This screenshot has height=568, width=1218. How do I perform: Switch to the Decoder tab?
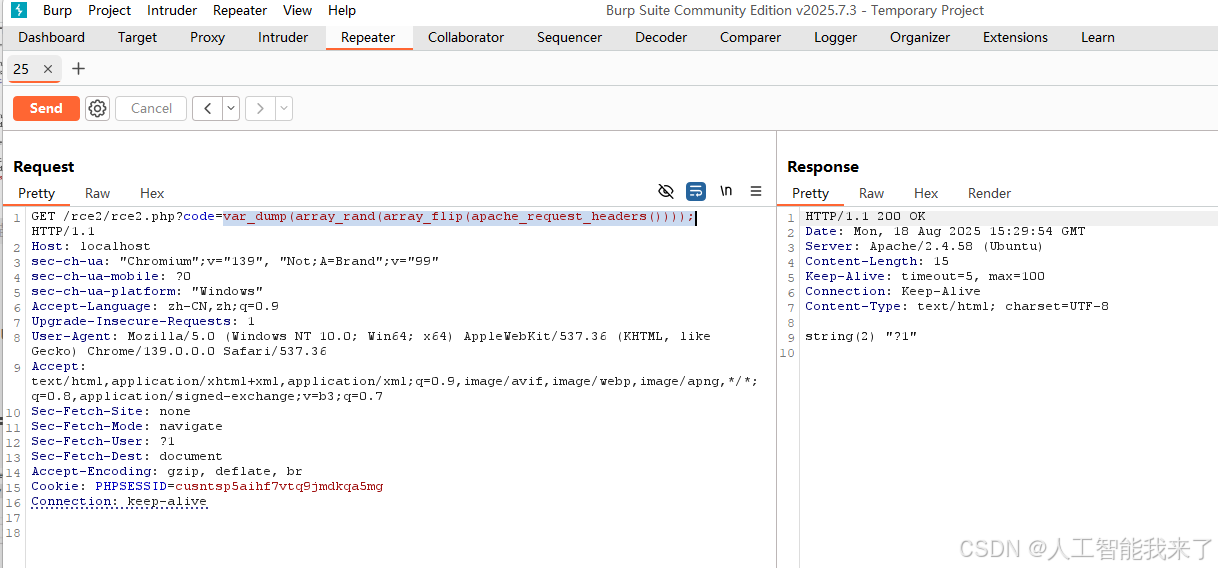coord(661,37)
